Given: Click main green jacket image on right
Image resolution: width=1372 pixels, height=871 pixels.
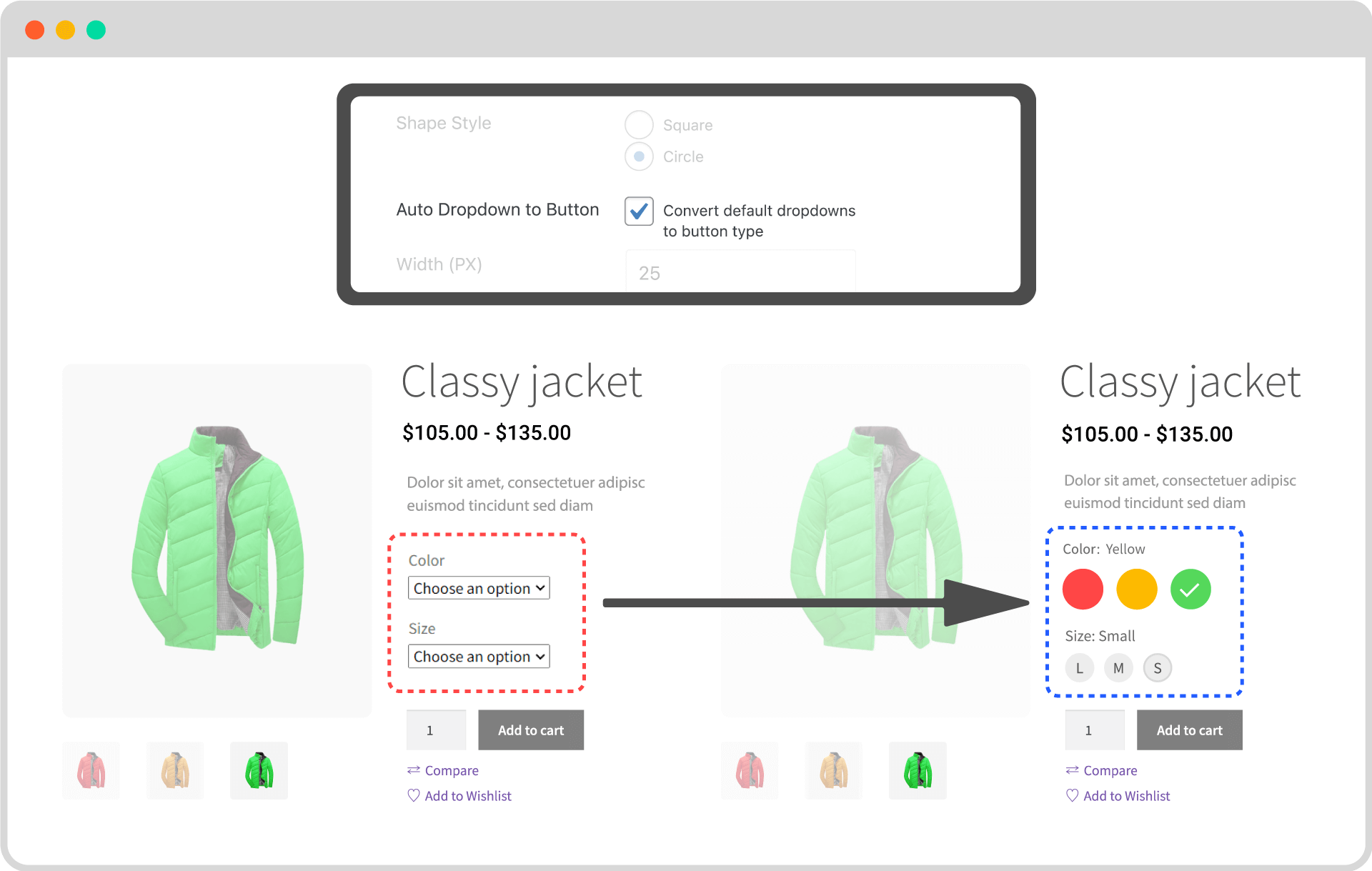Looking at the screenshot, I should tap(875, 540).
